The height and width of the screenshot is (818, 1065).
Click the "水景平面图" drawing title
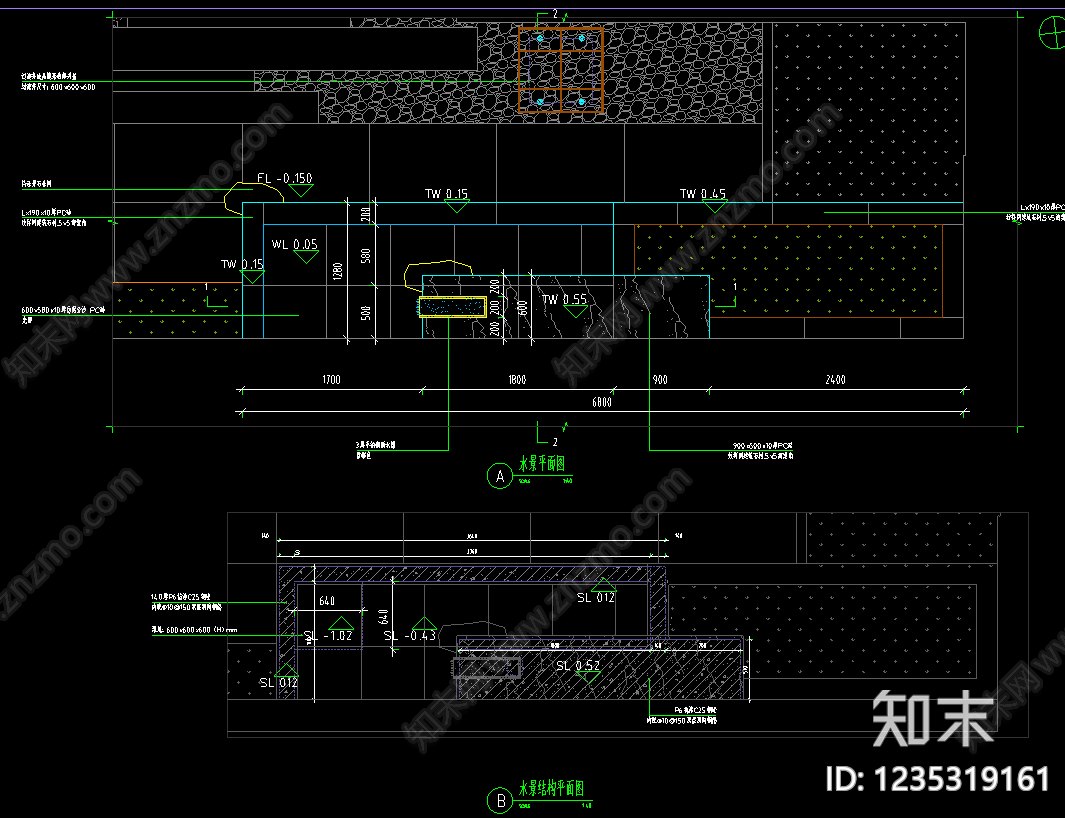(x=542, y=463)
